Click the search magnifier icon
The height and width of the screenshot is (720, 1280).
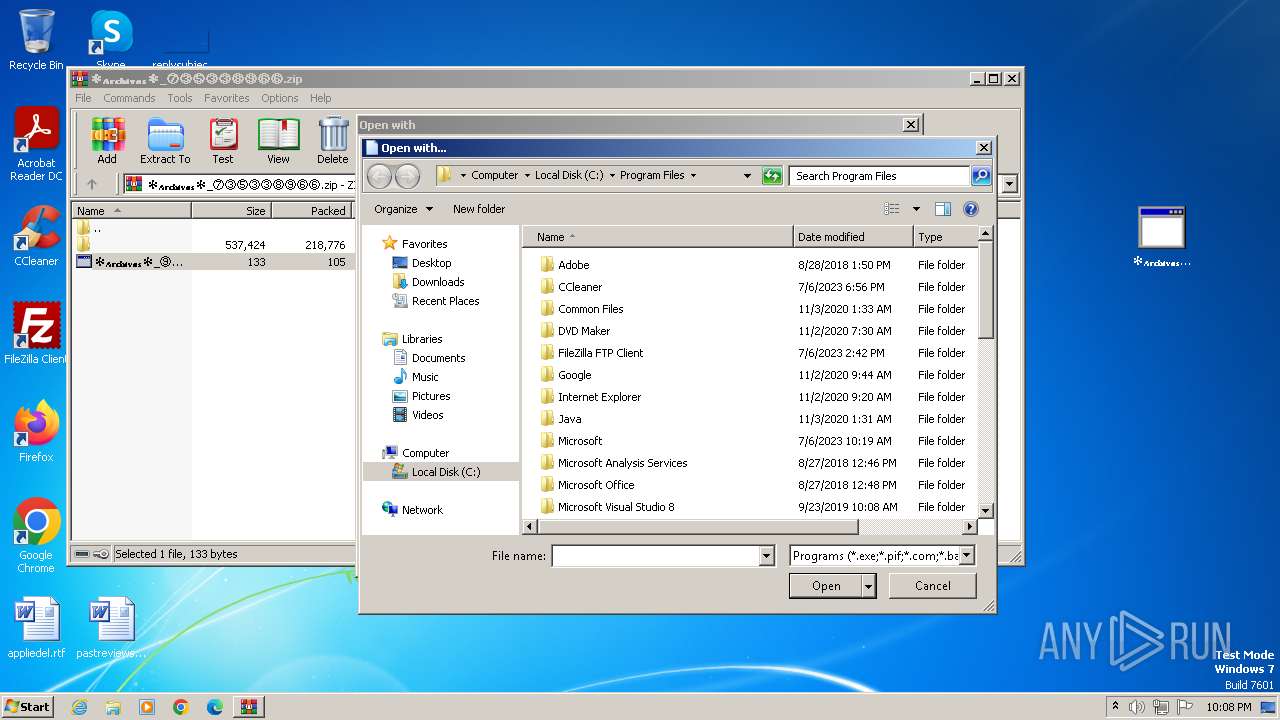(981, 175)
